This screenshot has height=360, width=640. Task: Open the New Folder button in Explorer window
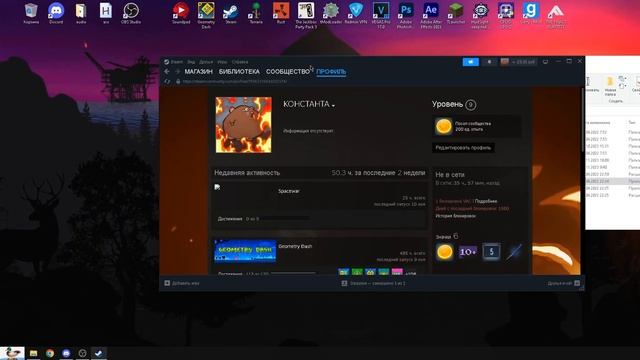pos(610,86)
